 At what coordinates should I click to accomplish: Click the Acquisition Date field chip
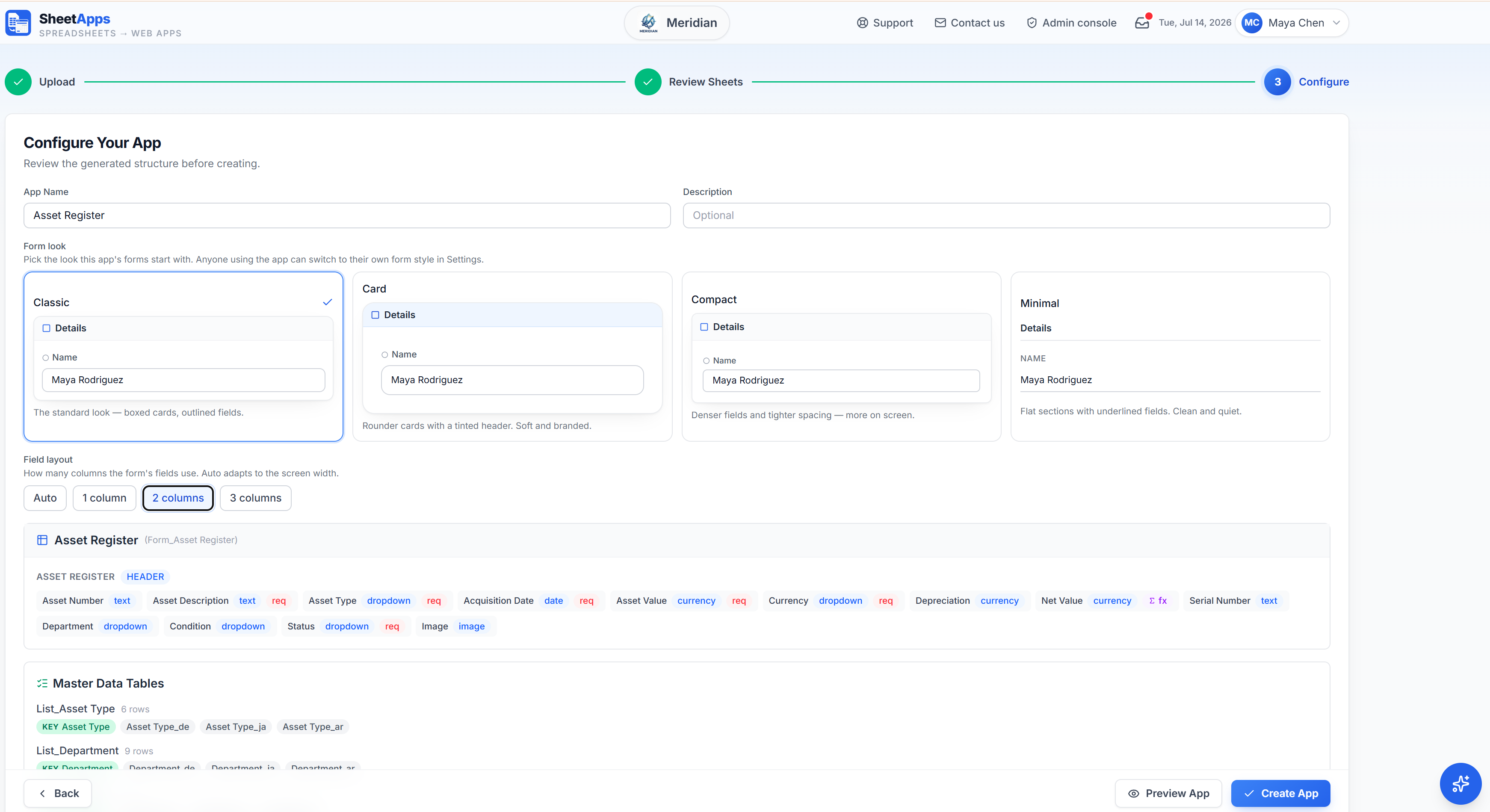[531, 600]
